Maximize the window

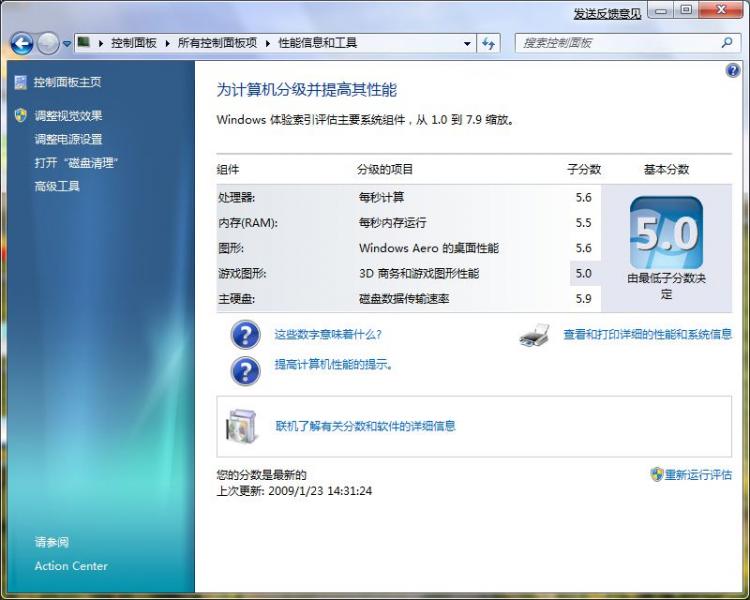pos(686,10)
